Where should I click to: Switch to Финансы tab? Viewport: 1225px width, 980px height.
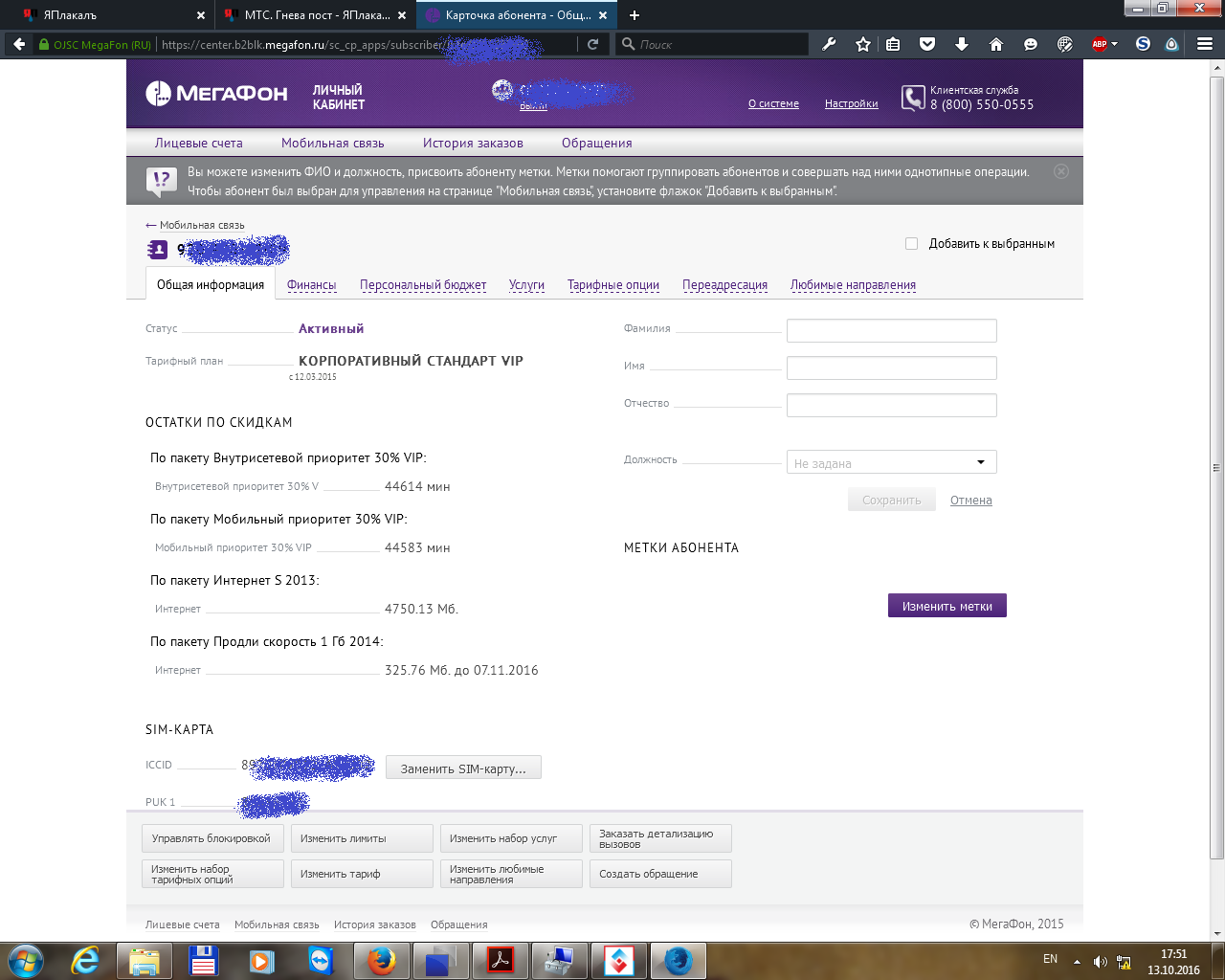(311, 285)
